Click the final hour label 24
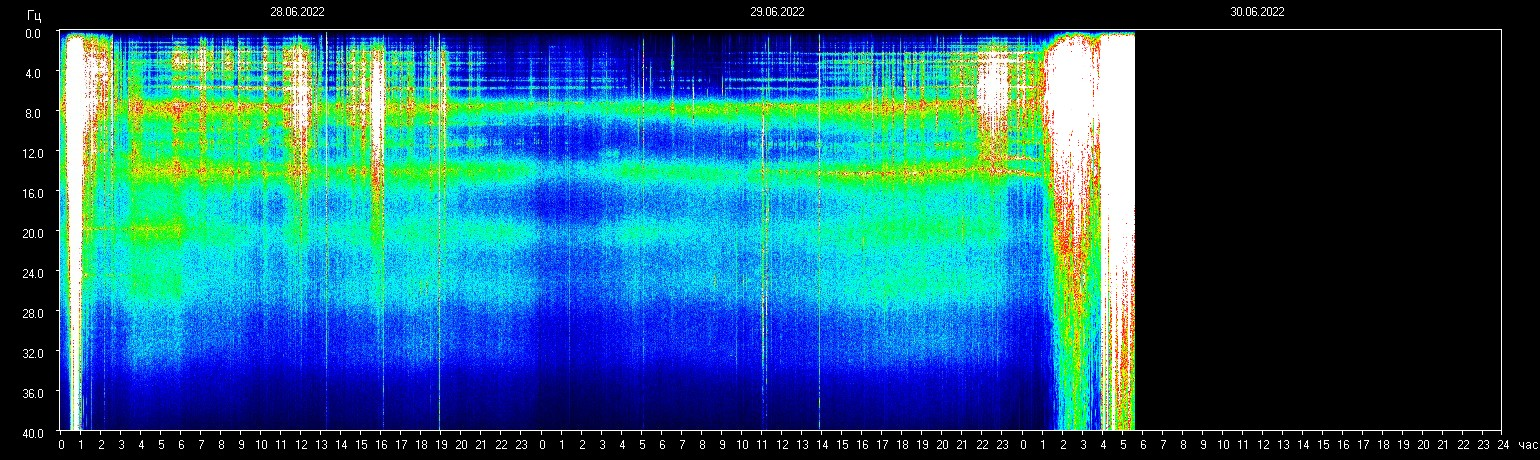 [1503, 445]
